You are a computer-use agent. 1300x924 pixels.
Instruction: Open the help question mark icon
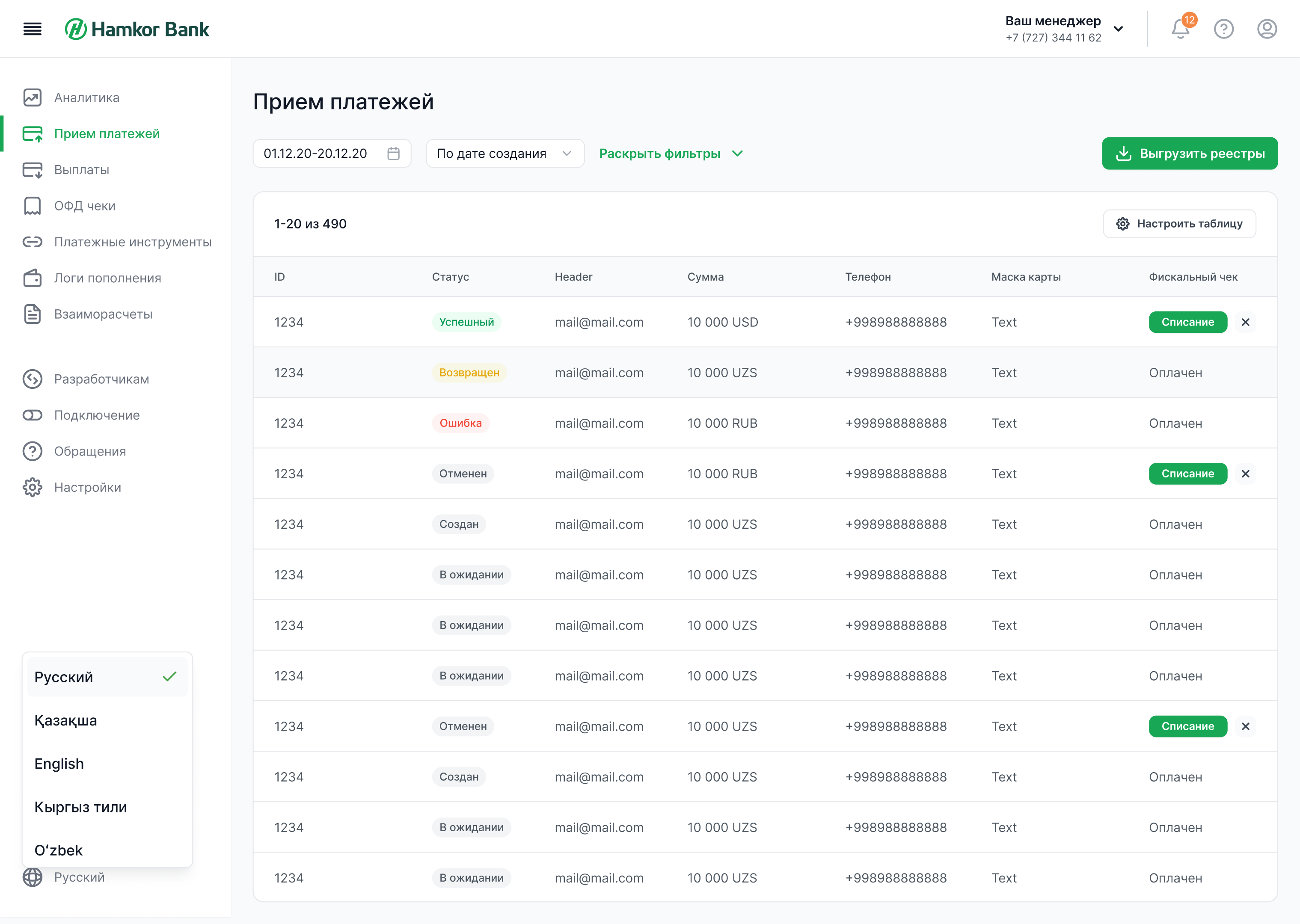click(x=1223, y=29)
